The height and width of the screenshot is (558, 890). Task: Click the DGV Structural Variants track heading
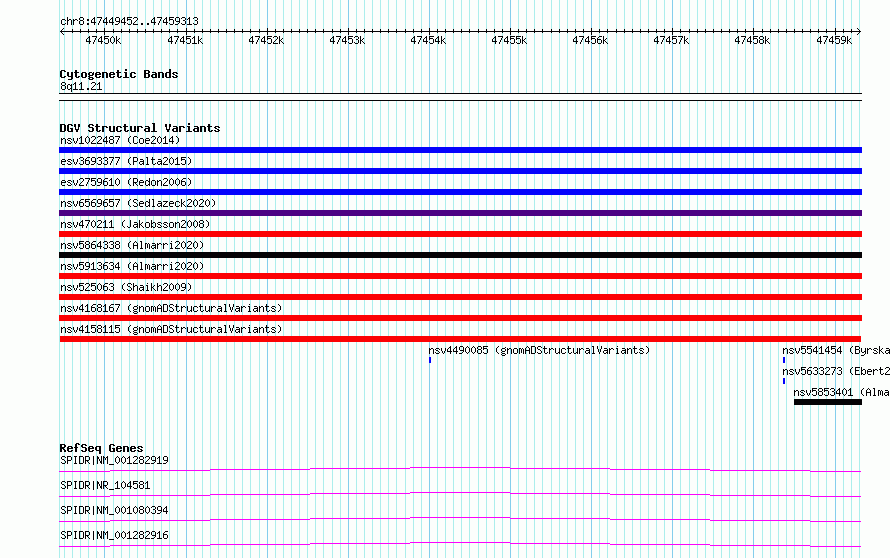(x=140, y=128)
